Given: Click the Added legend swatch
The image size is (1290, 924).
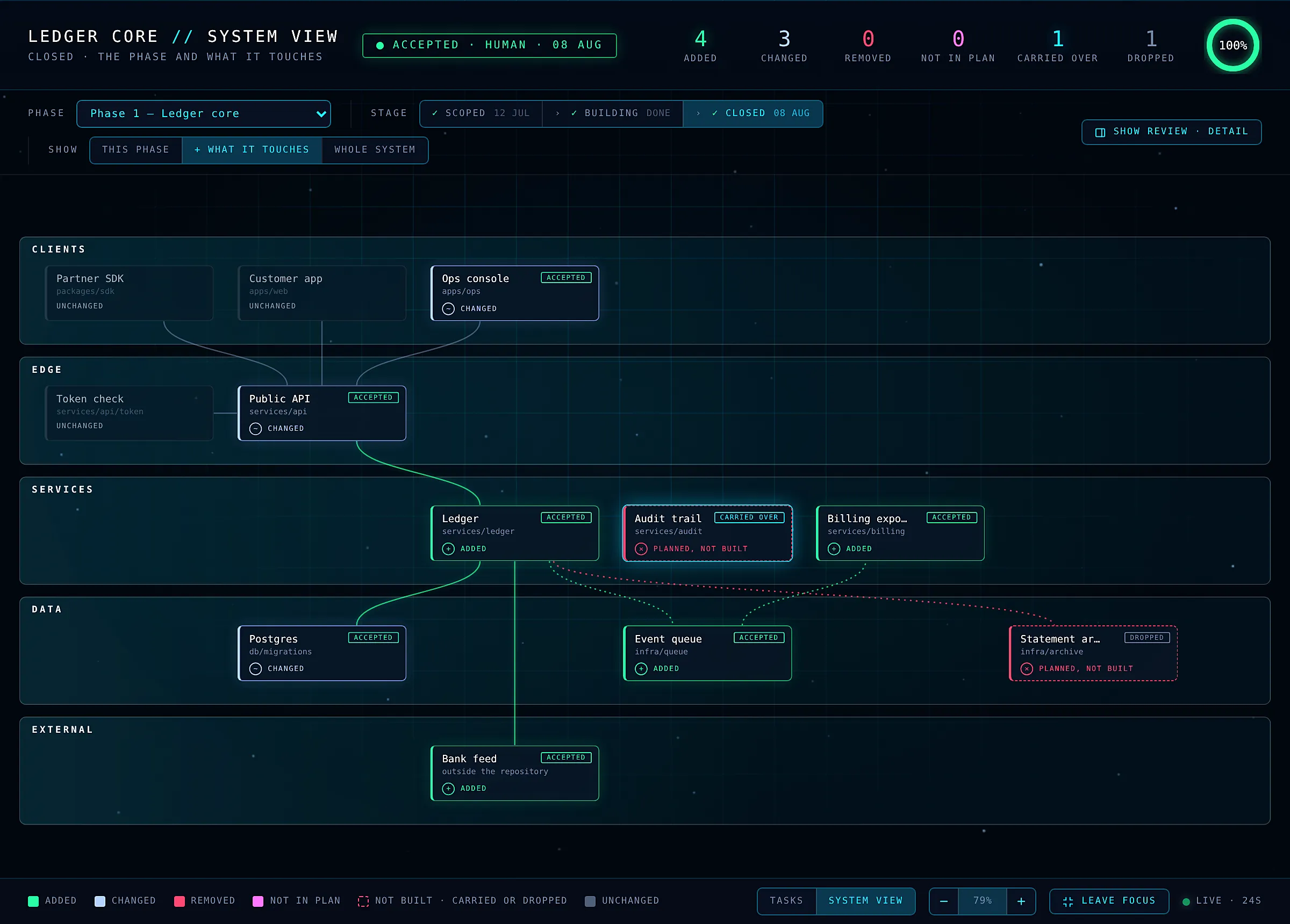Looking at the screenshot, I should click(x=33, y=901).
